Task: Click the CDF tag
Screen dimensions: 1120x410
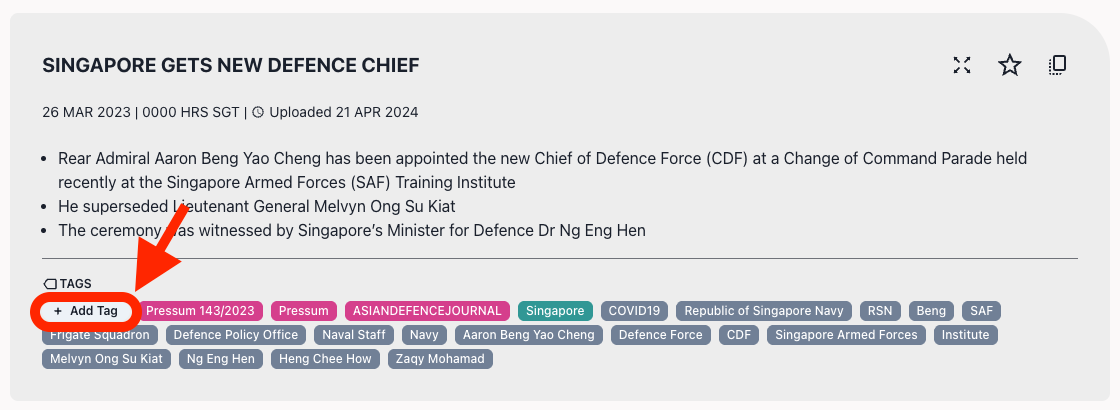Action: click(x=738, y=335)
